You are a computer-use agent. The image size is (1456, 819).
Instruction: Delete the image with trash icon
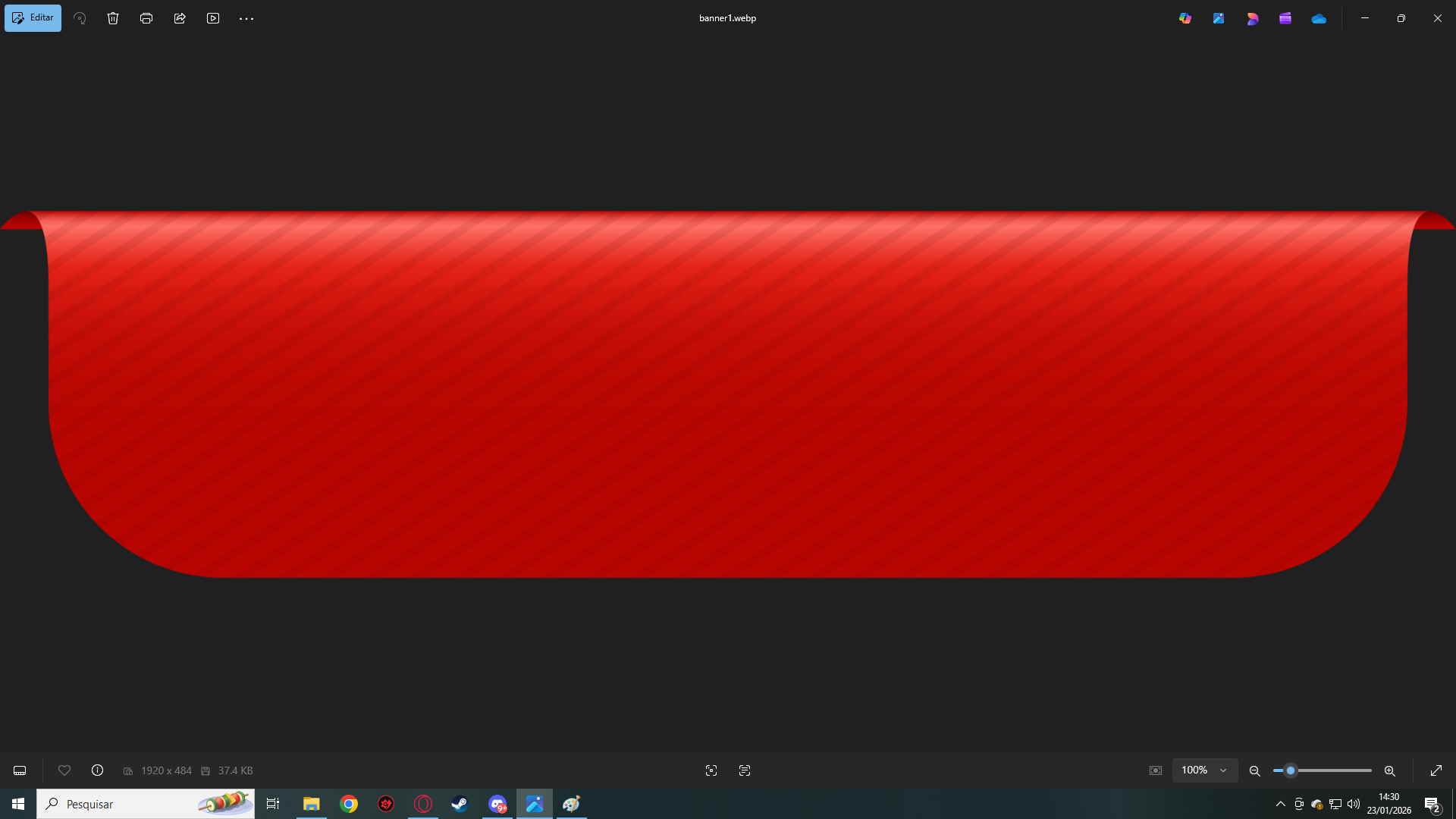[113, 18]
